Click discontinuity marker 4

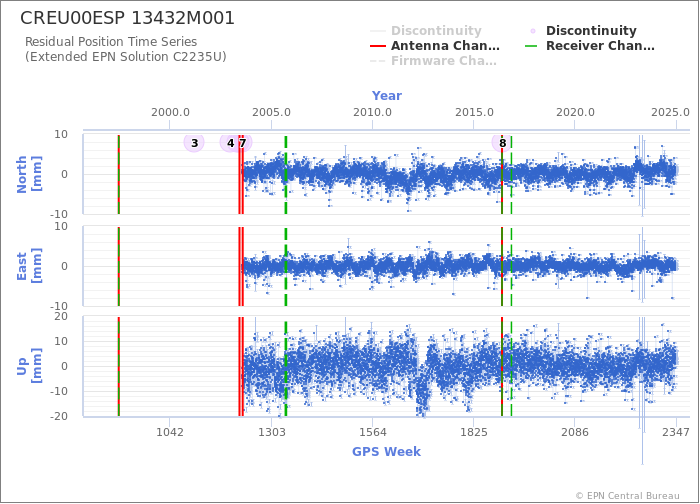(x=230, y=143)
